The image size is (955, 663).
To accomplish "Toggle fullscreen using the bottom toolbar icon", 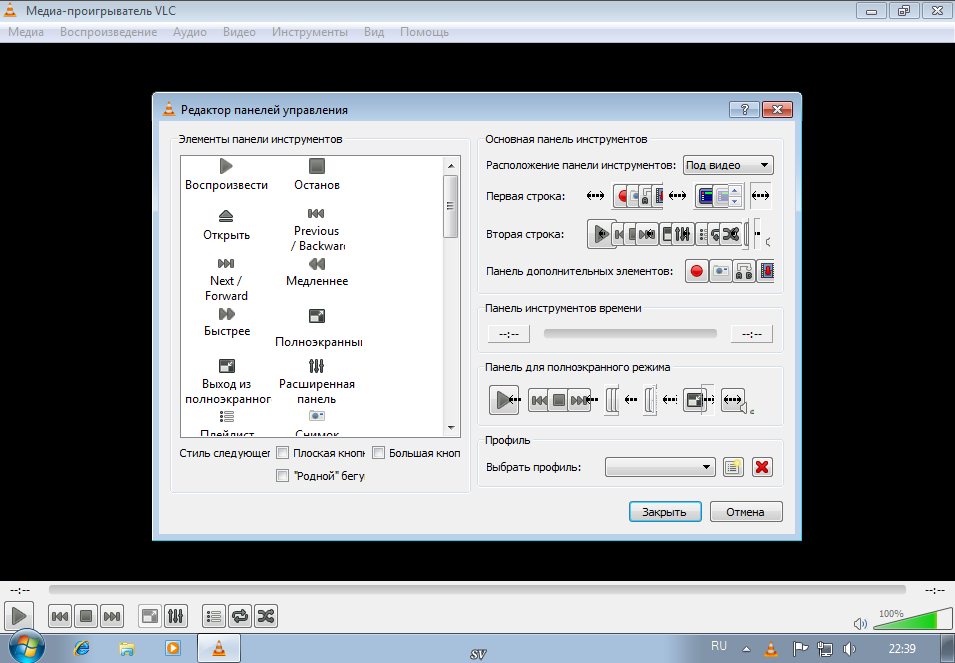I will 149,617.
